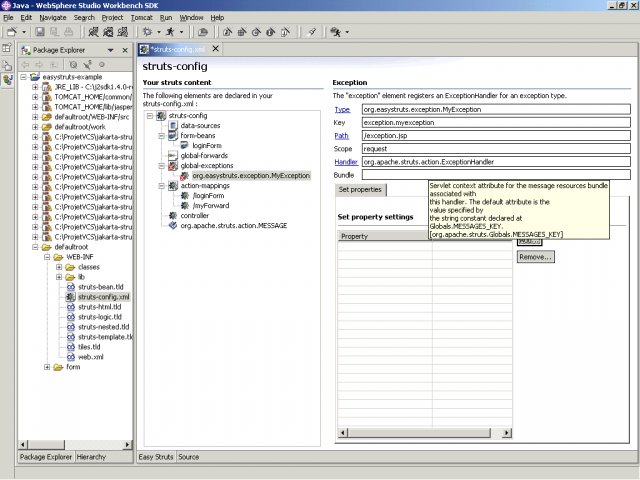Open the Debug dropdown arrow
The height and width of the screenshot is (480, 640).
click(159, 32)
